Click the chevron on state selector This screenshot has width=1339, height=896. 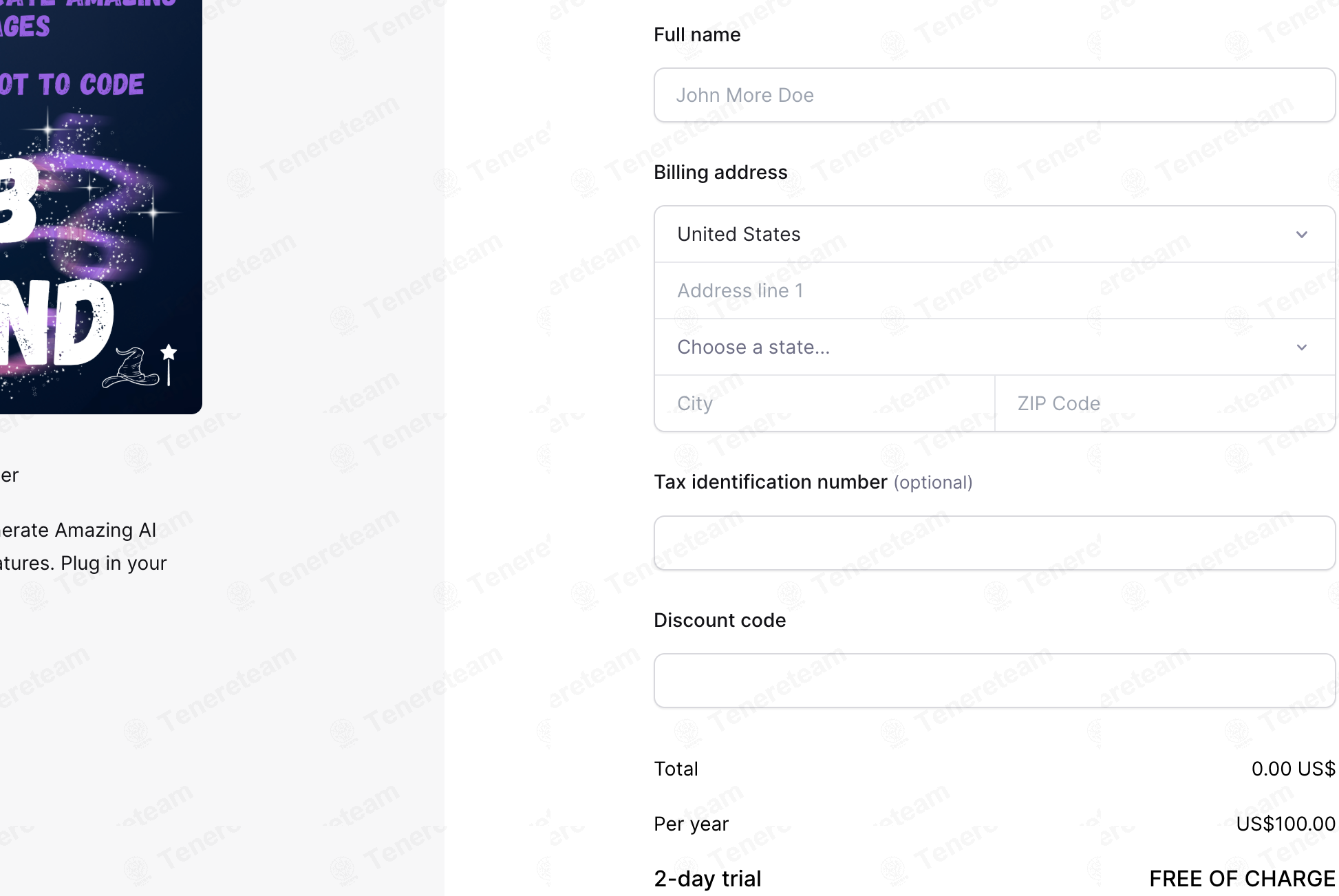click(1301, 348)
